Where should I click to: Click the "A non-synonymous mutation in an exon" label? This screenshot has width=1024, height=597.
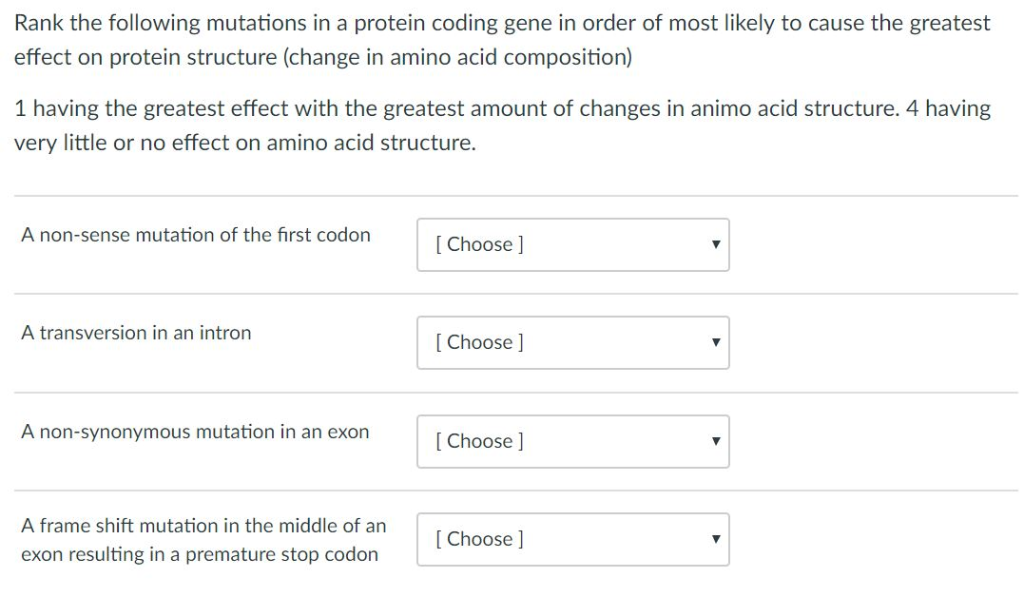point(195,432)
